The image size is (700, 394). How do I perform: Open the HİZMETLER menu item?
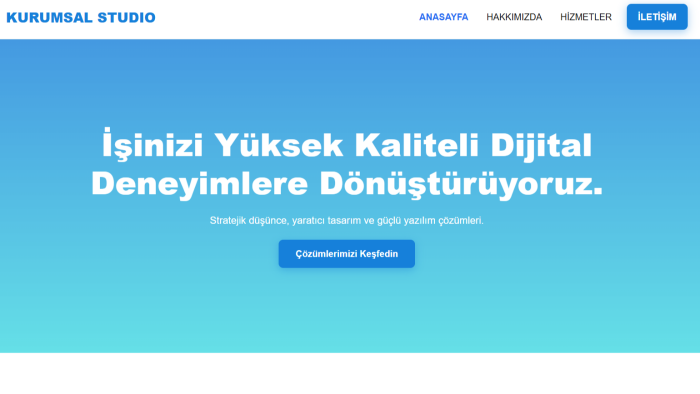coord(586,17)
